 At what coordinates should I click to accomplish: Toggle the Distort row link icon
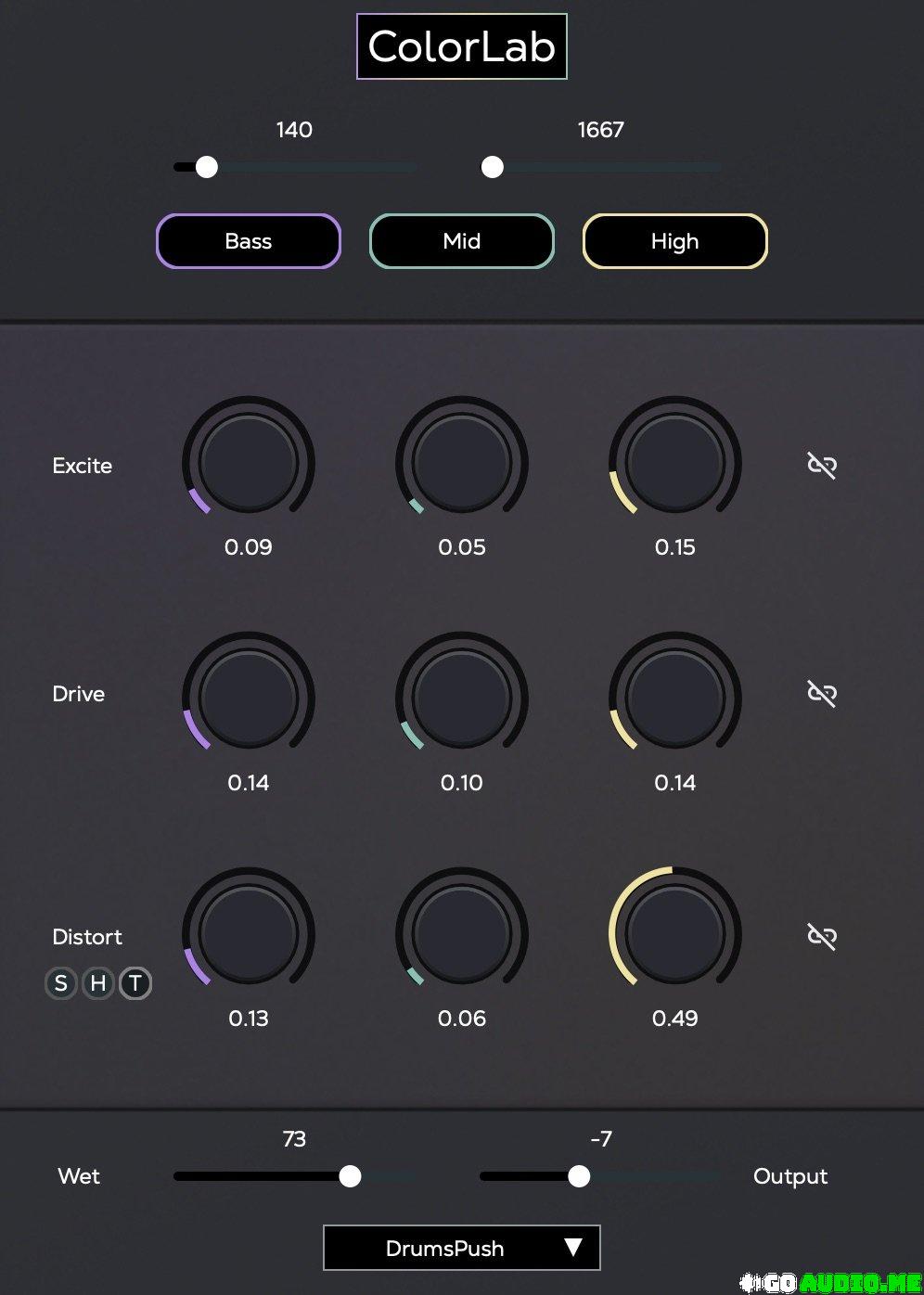pos(822,937)
